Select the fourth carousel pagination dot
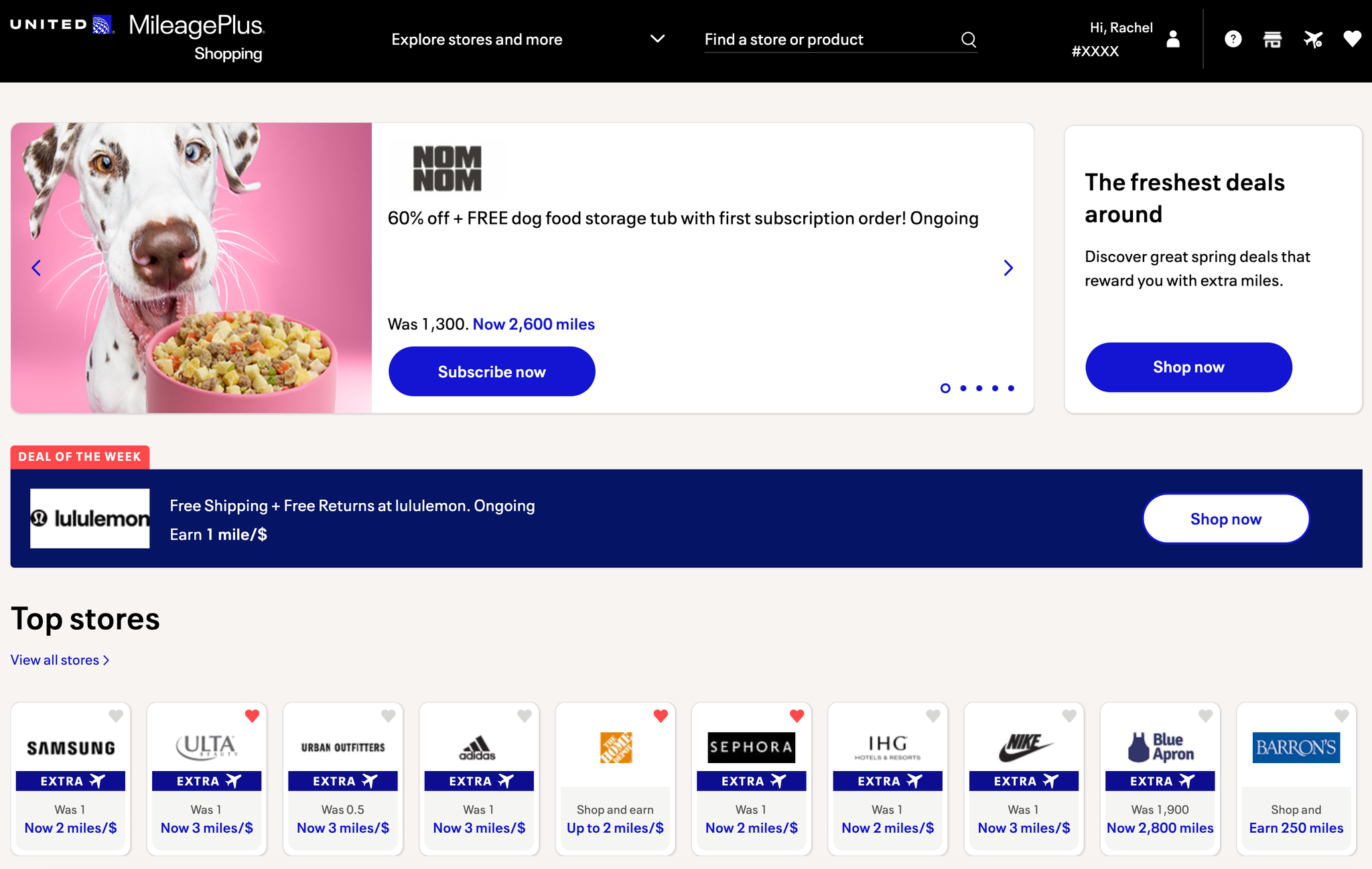The image size is (1372, 869). [x=995, y=388]
